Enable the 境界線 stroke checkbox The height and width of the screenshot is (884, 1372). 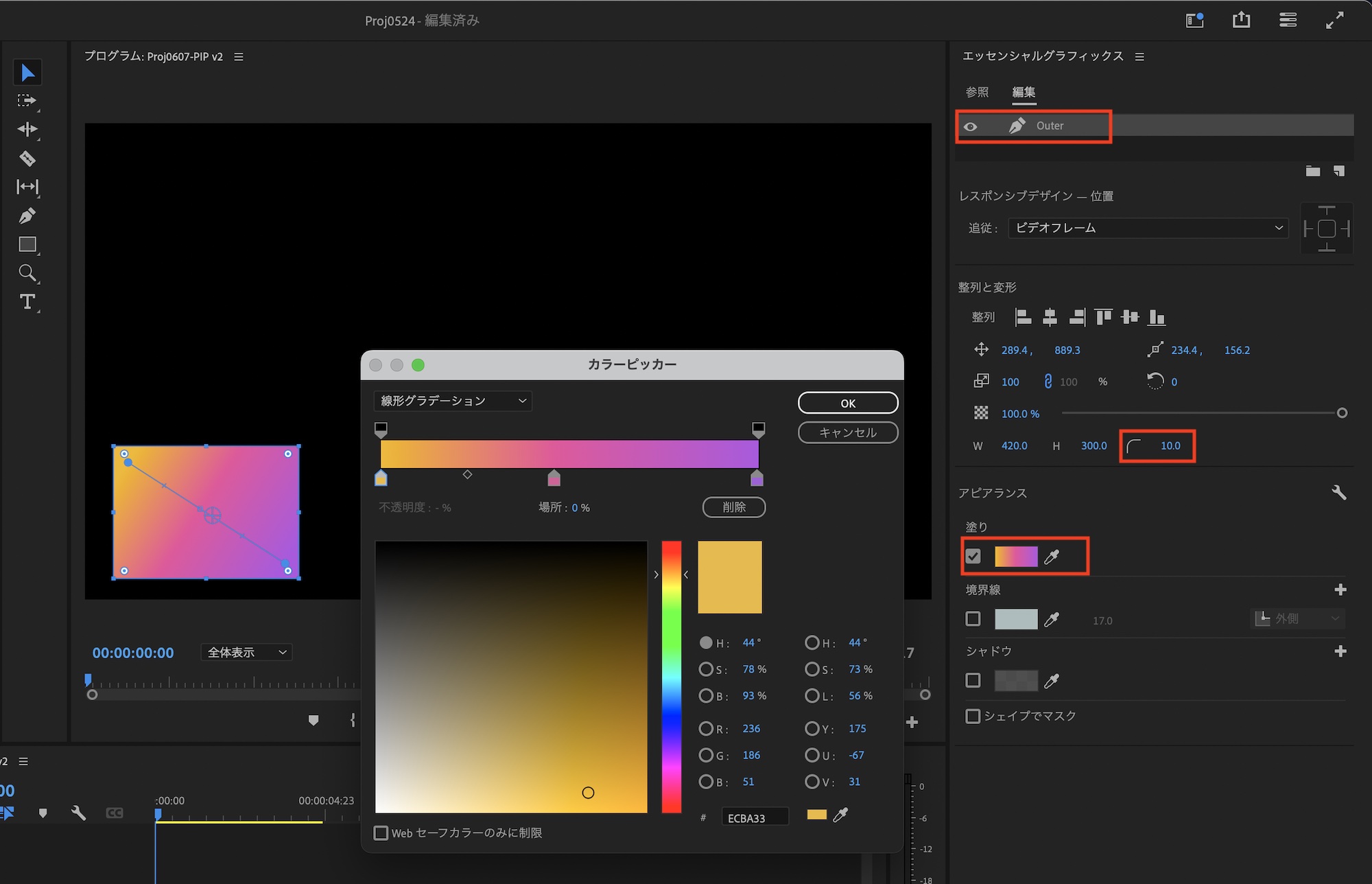[x=973, y=619]
